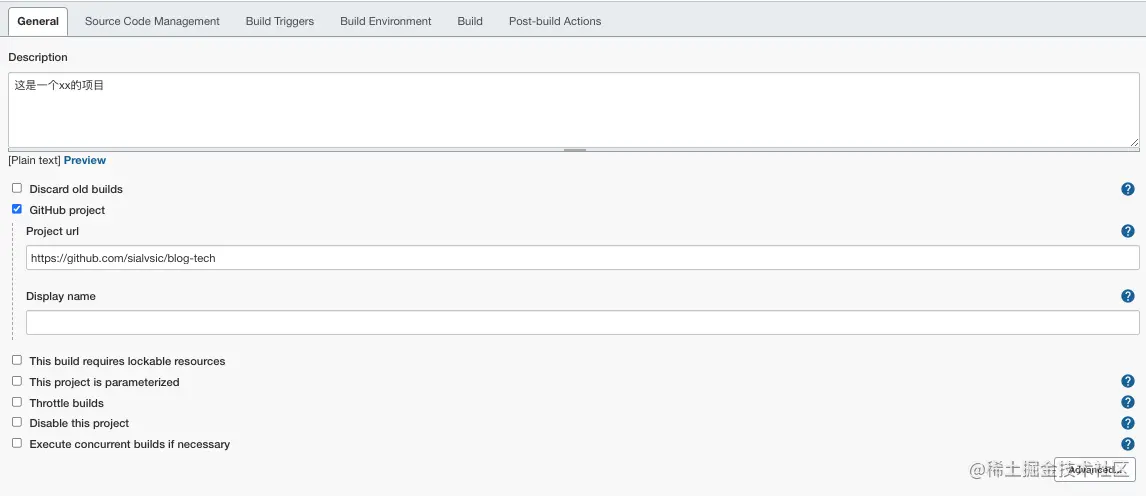The width and height of the screenshot is (1146, 496).
Task: Click the empty Display name field
Action: click(583, 323)
